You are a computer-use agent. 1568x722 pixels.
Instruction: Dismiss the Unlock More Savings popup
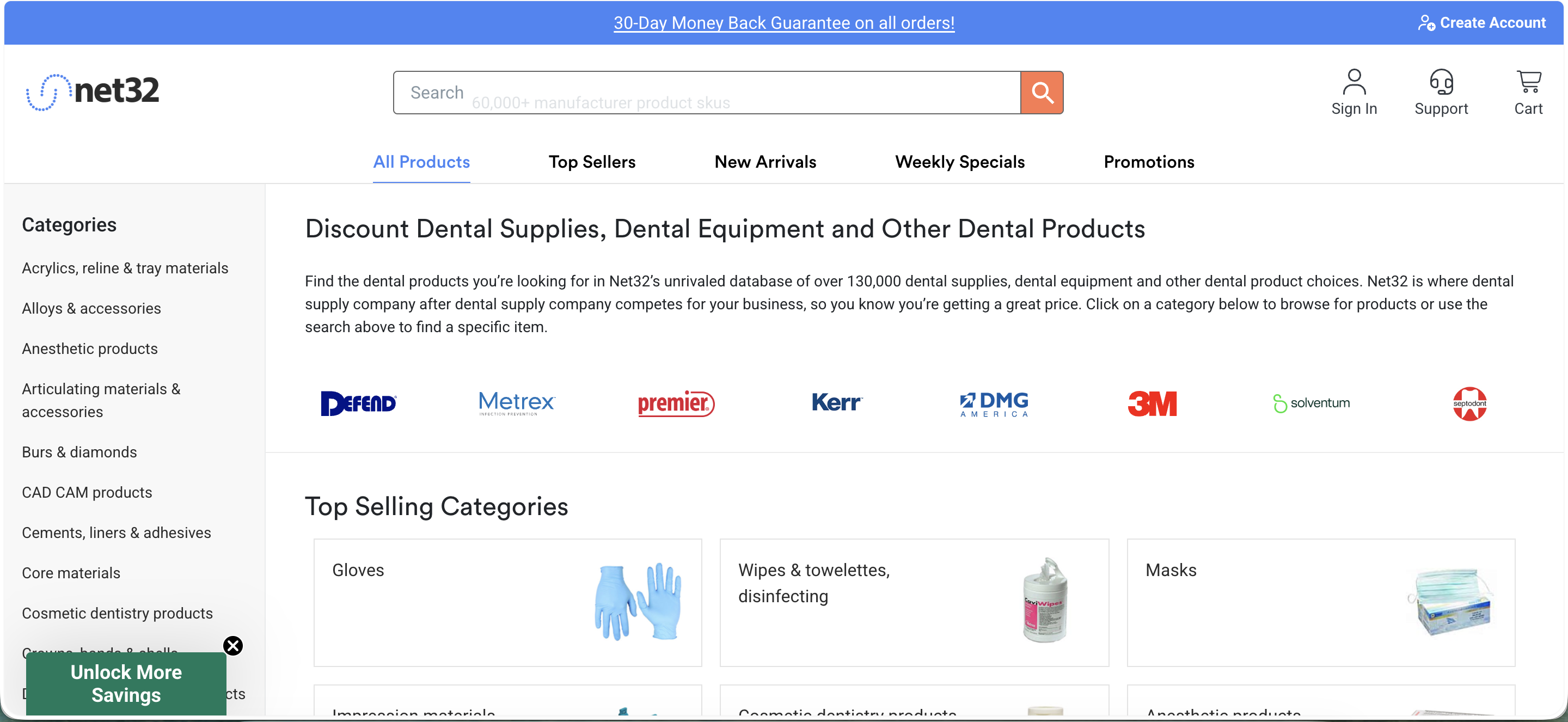point(232,645)
